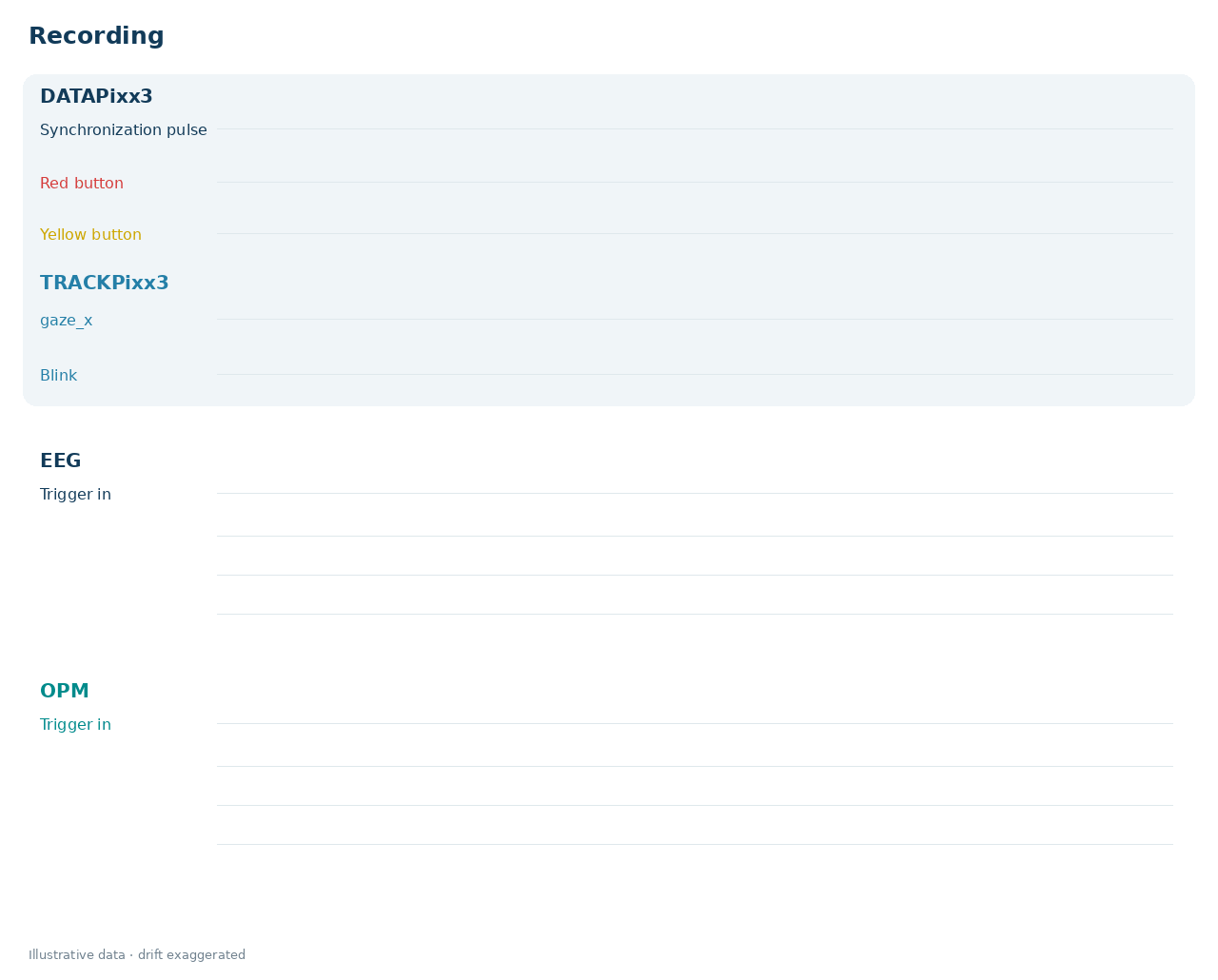Select the DATAPixx3 heading
Viewport: 1218px width, 980px height.
[x=96, y=96]
